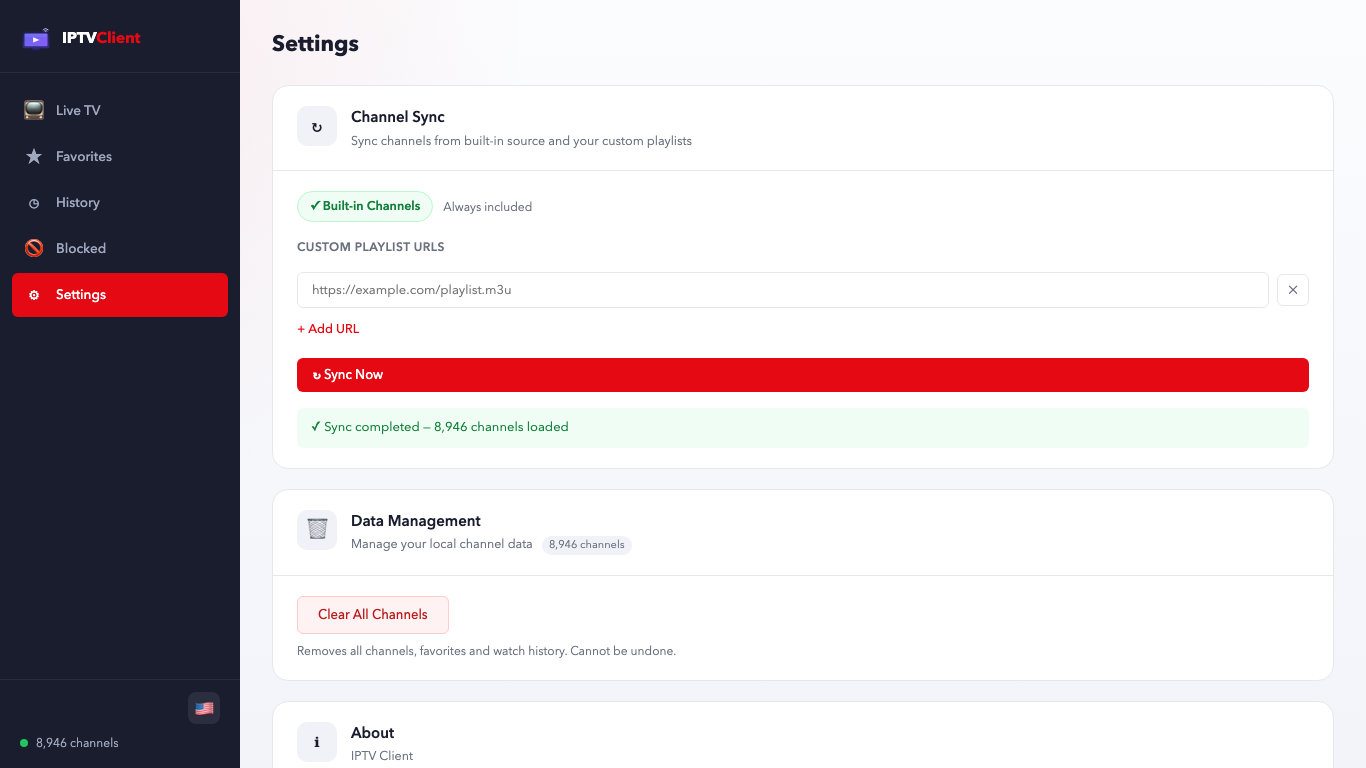Image resolution: width=1366 pixels, height=768 pixels.
Task: Add another playlist with + Add URL
Action: point(328,329)
